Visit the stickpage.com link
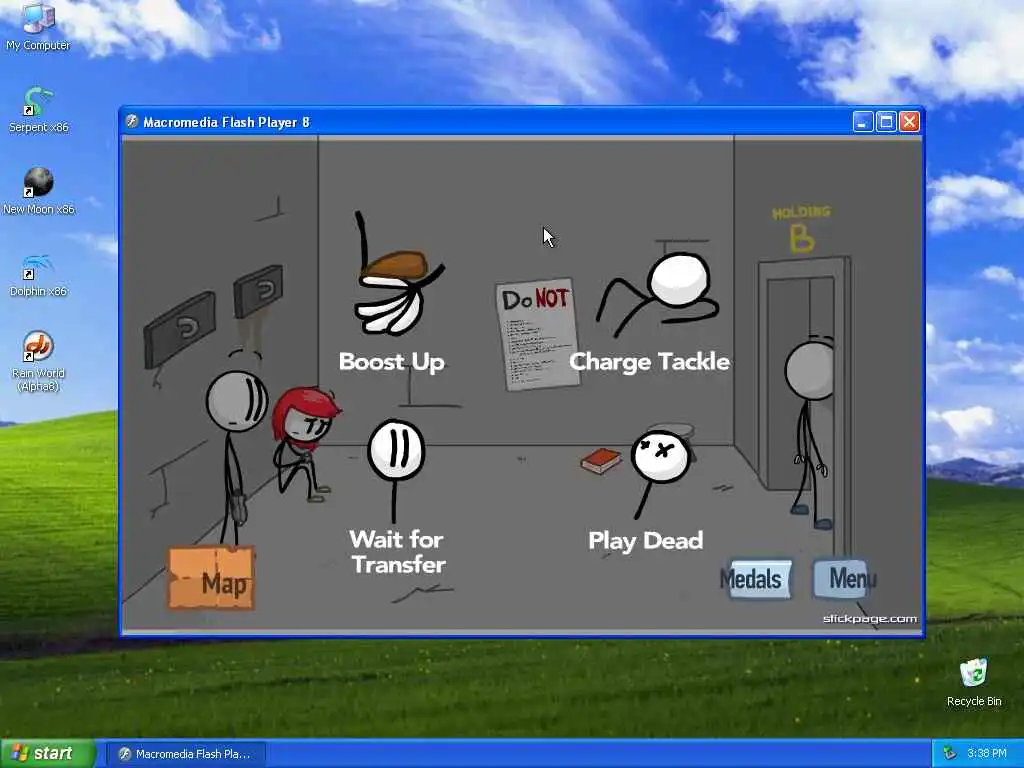Screen dimensions: 1024x768 click(x=870, y=618)
